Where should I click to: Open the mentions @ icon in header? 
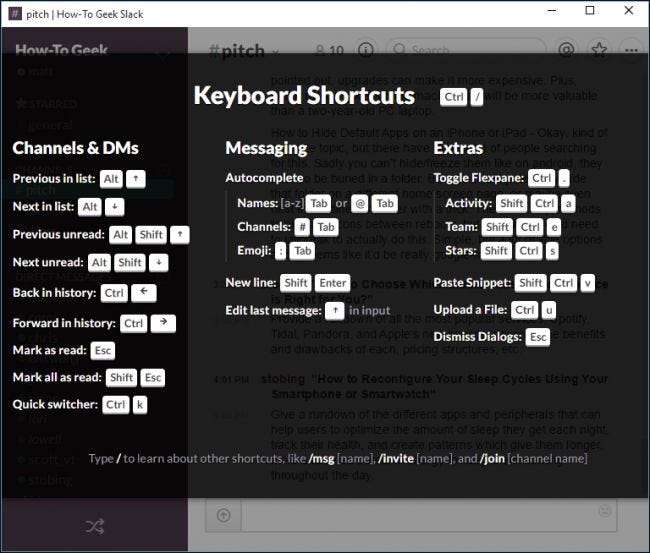point(567,50)
